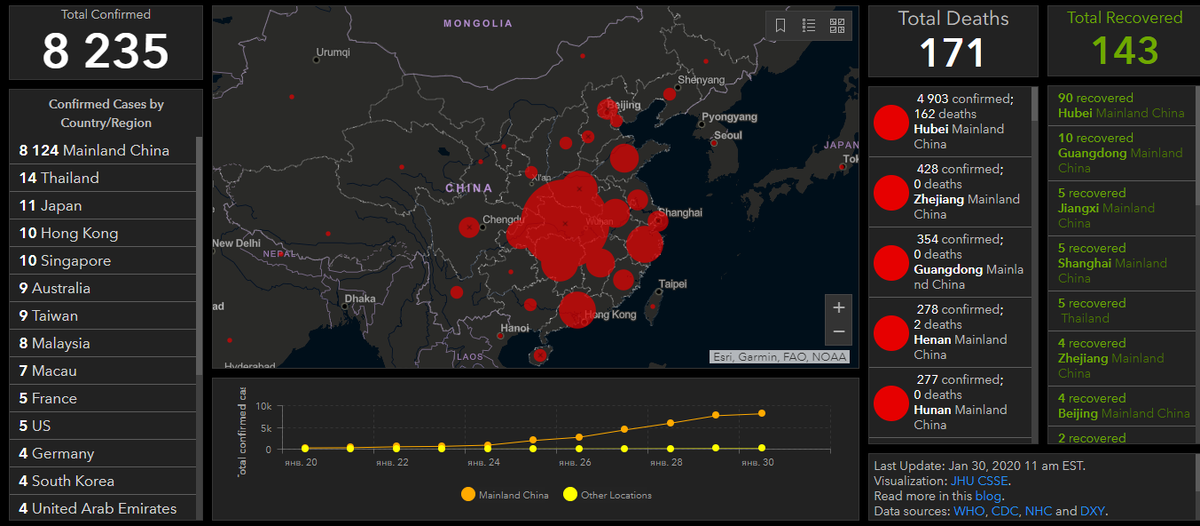The height and width of the screenshot is (526, 1200).
Task: Select 9 Taiwan row
Action: click(x=103, y=316)
